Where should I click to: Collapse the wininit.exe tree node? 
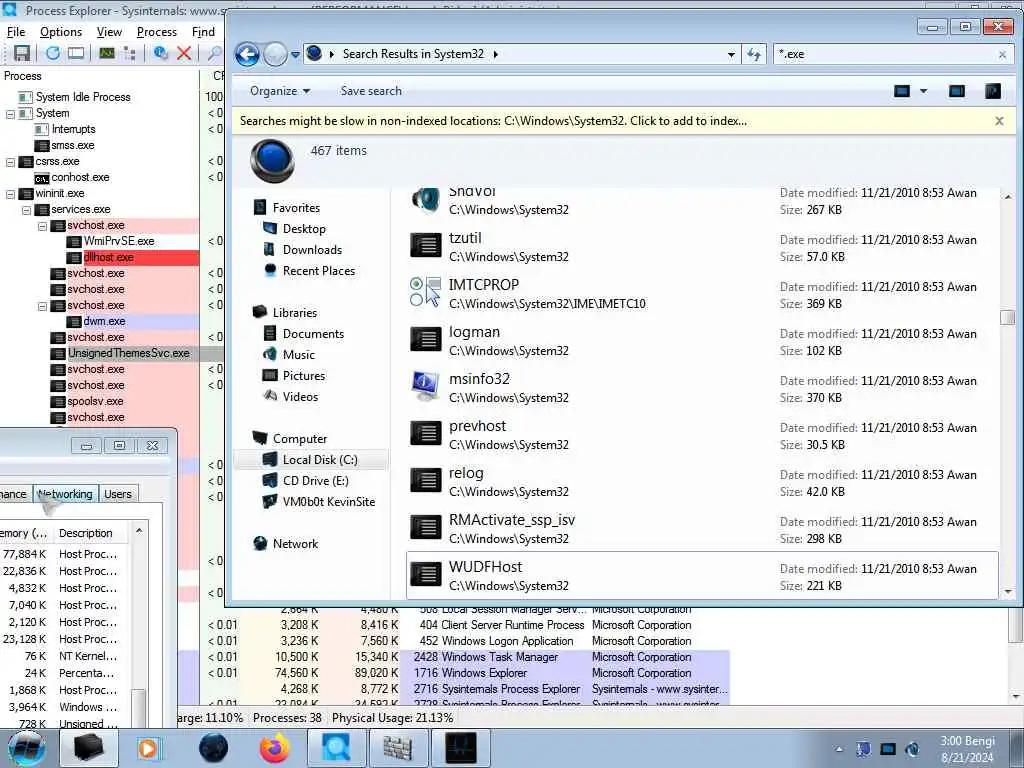point(10,193)
